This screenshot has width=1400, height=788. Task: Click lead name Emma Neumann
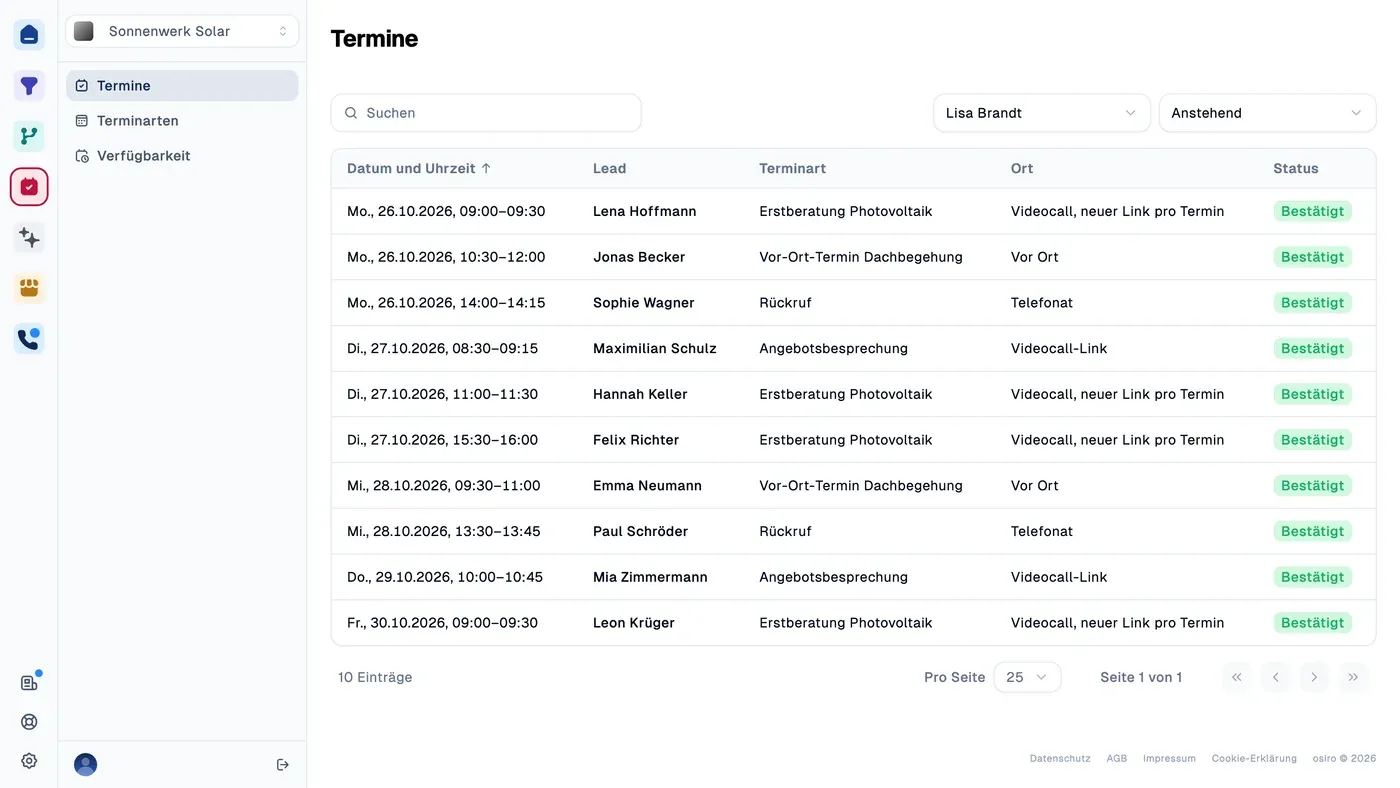pos(647,486)
